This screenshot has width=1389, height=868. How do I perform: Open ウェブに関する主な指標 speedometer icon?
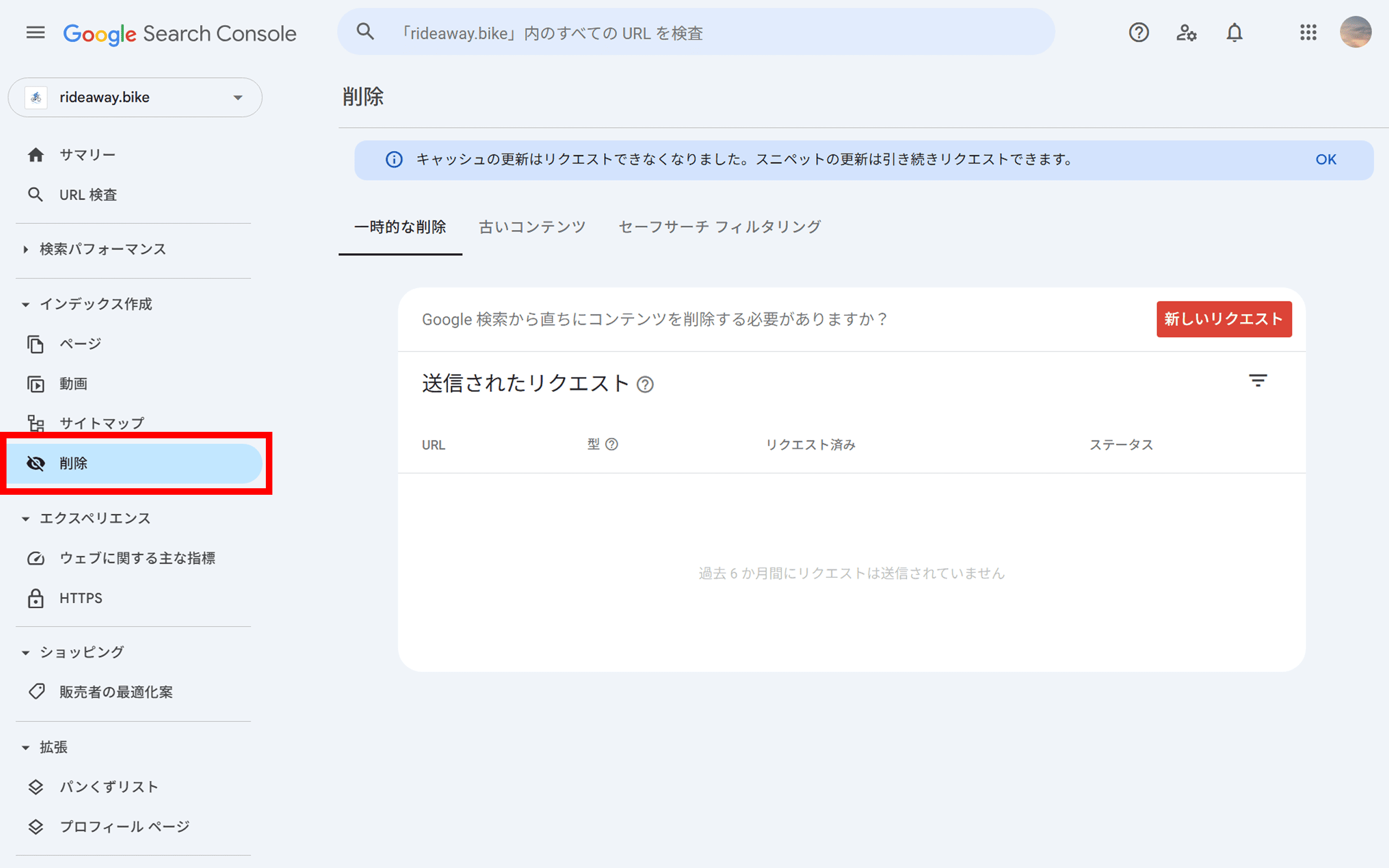(x=36, y=559)
